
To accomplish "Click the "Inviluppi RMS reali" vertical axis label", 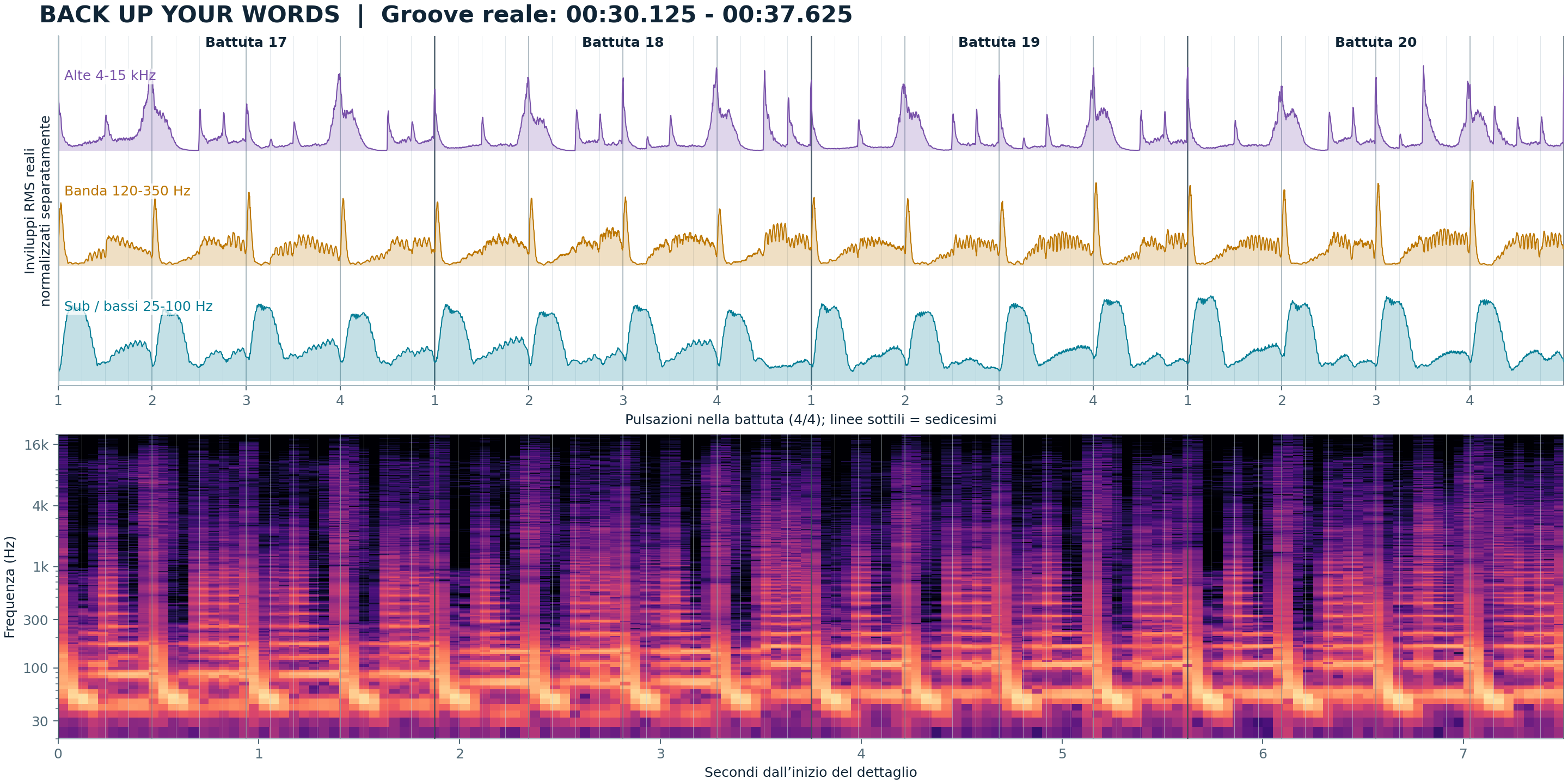I will click(30, 211).
